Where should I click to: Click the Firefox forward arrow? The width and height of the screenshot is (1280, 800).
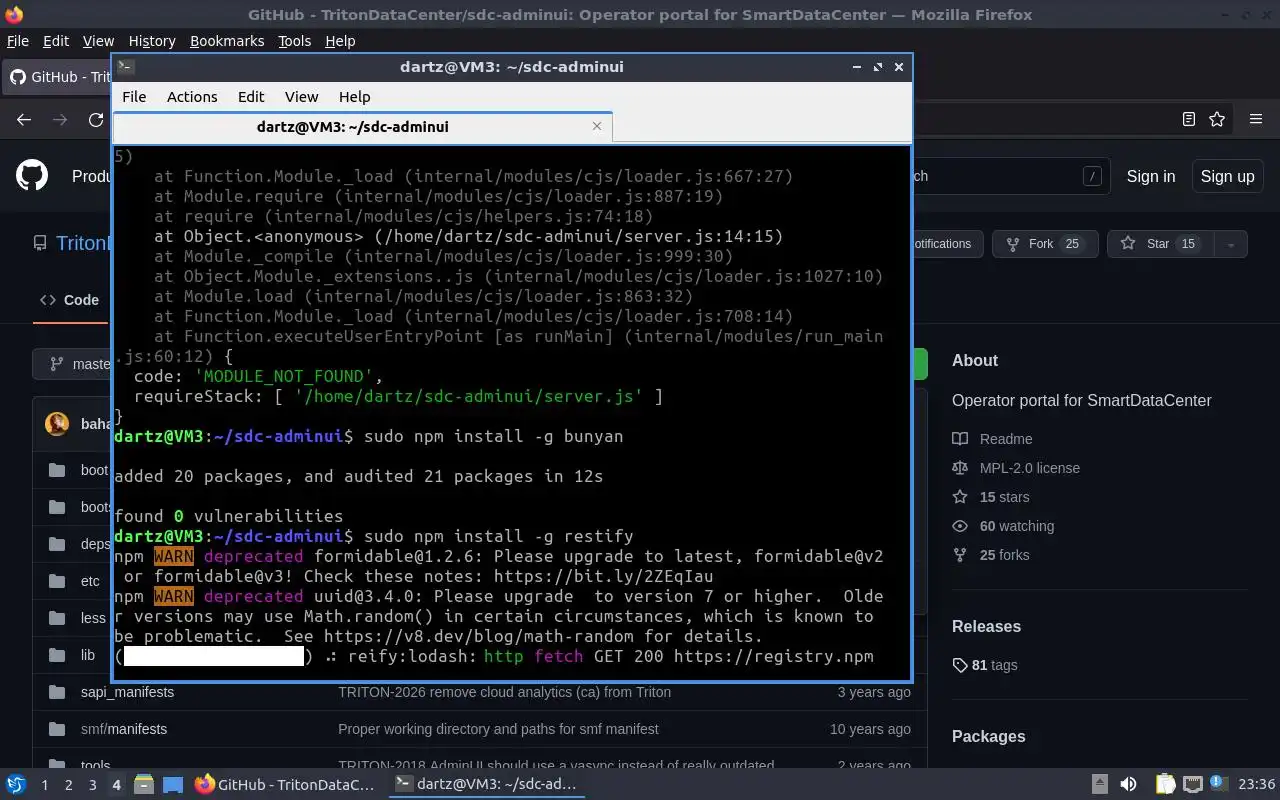60,119
